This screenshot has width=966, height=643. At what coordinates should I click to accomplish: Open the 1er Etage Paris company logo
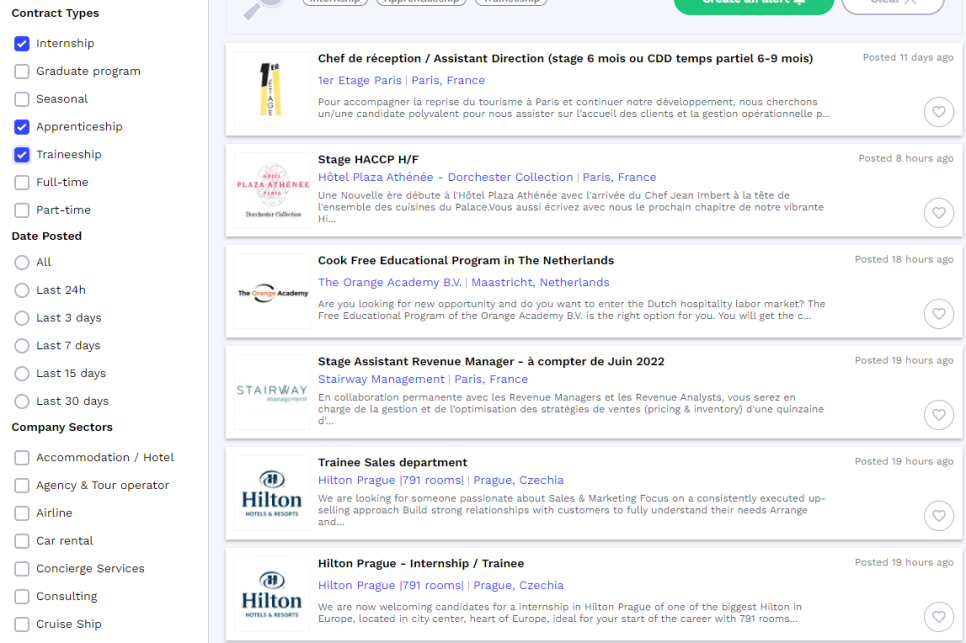tap(272, 89)
